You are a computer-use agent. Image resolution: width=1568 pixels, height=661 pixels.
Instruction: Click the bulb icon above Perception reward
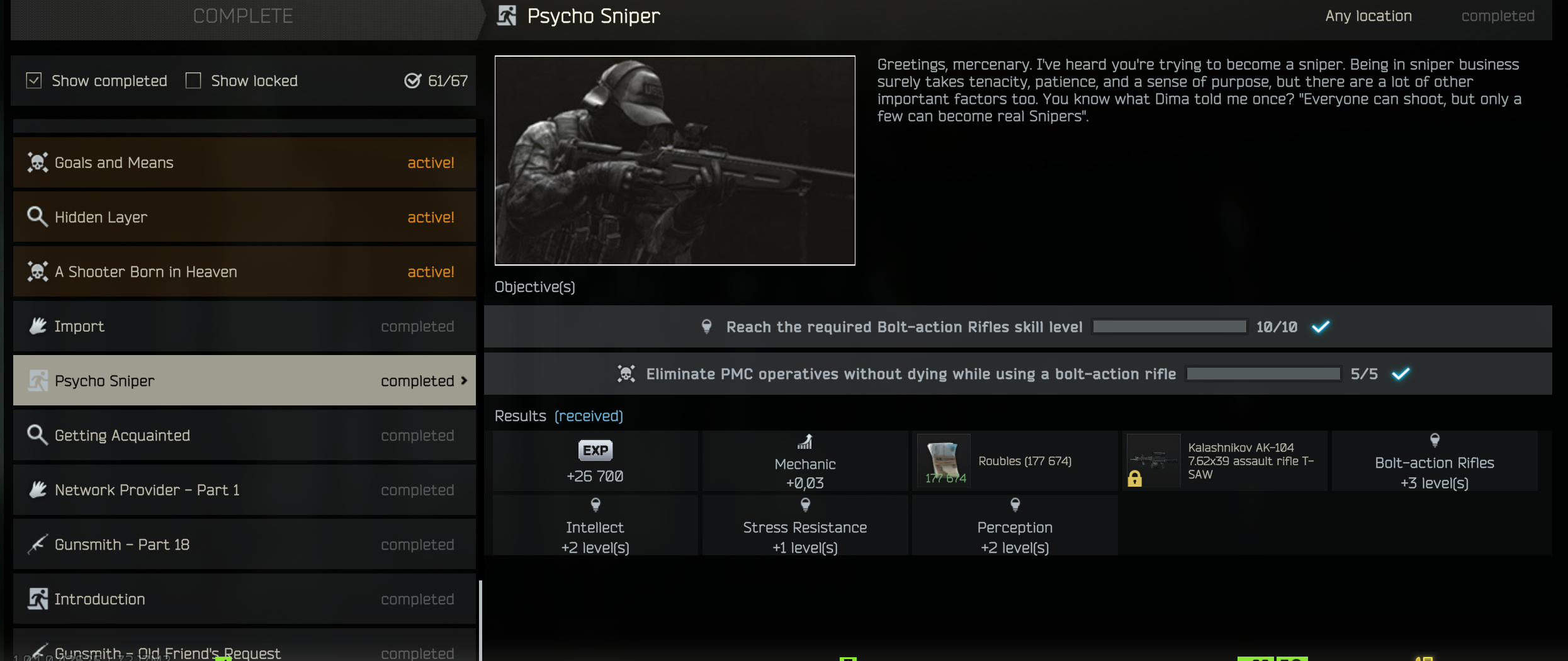pyautogui.click(x=1015, y=504)
